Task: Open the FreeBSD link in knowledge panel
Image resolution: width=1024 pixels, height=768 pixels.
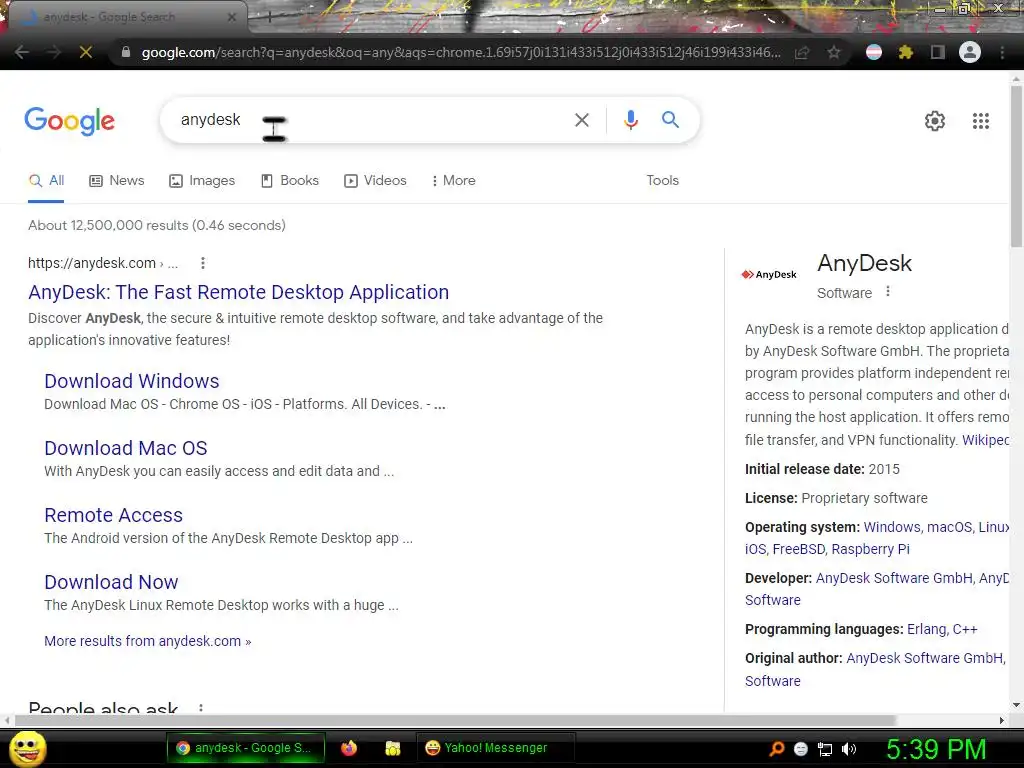Action: pos(799,549)
